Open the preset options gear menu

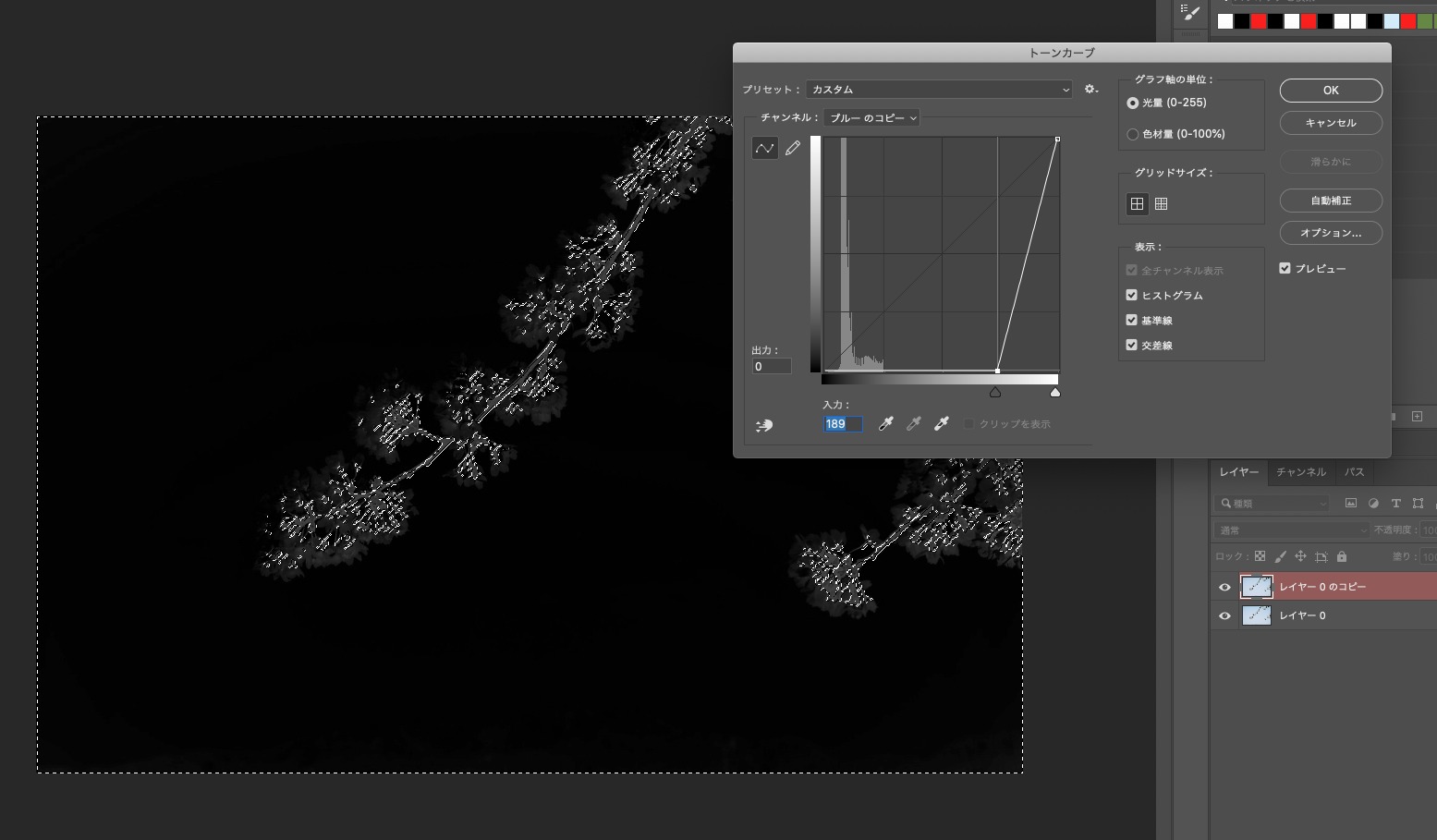pyautogui.click(x=1090, y=90)
